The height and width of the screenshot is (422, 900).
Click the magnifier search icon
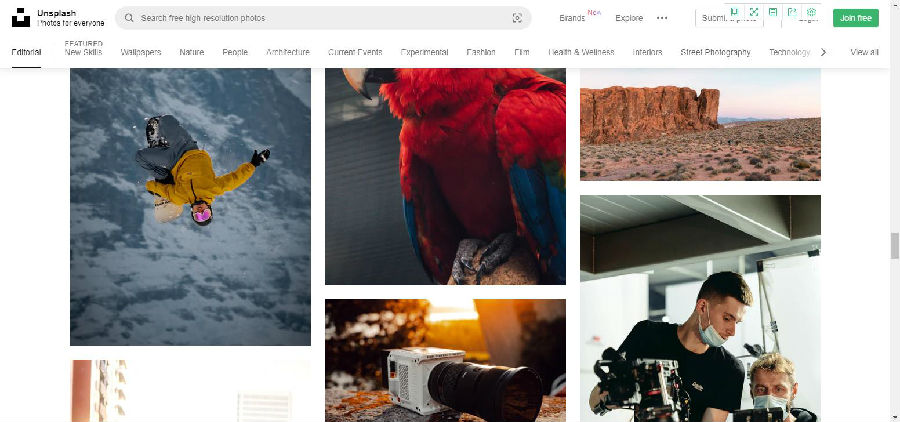(x=129, y=18)
